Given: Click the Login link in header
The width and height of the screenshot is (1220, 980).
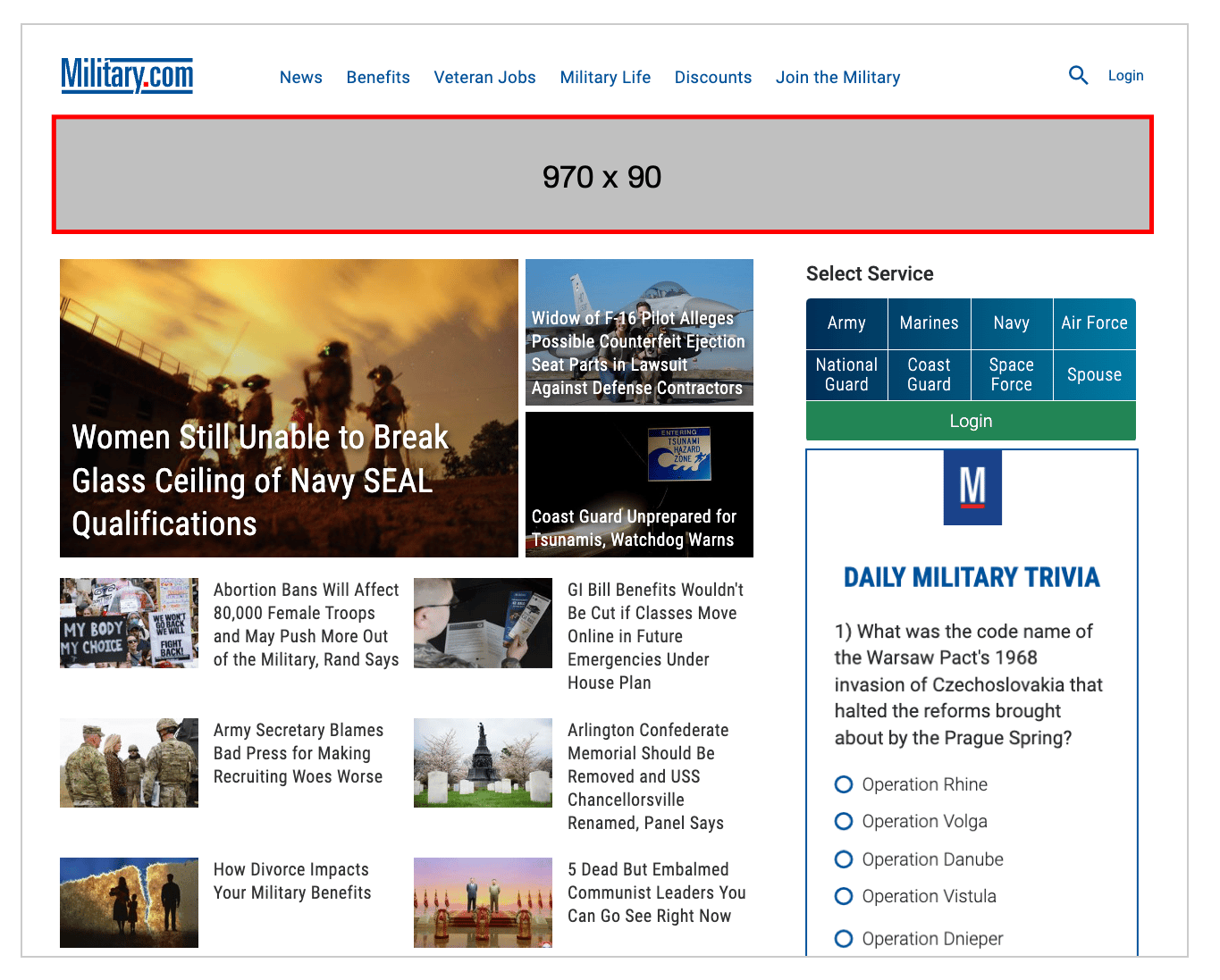Looking at the screenshot, I should coord(1125,76).
